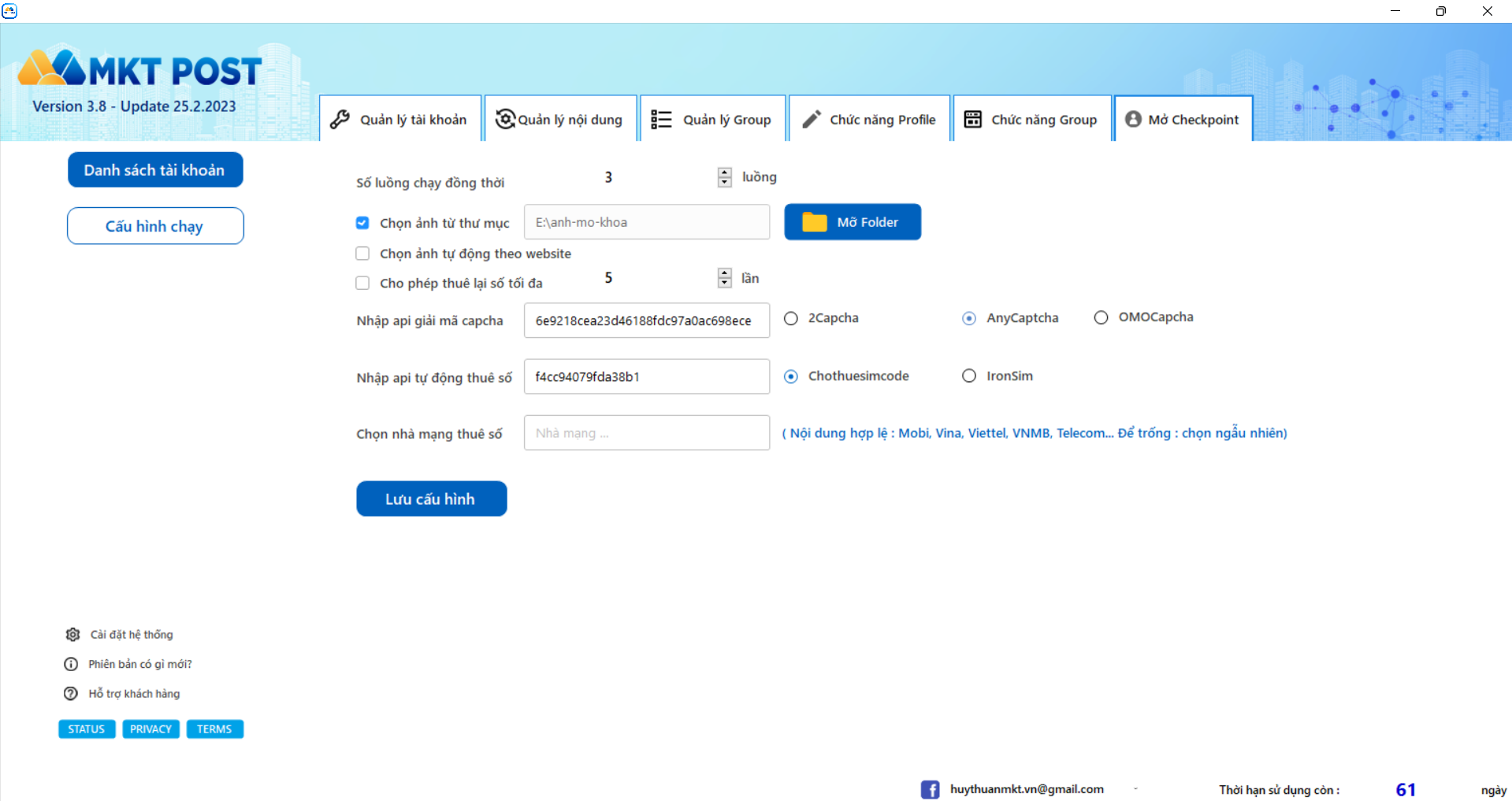Click the Hỗ trợ khách hàng help icon
This screenshot has height=801, width=1512.
point(71,694)
